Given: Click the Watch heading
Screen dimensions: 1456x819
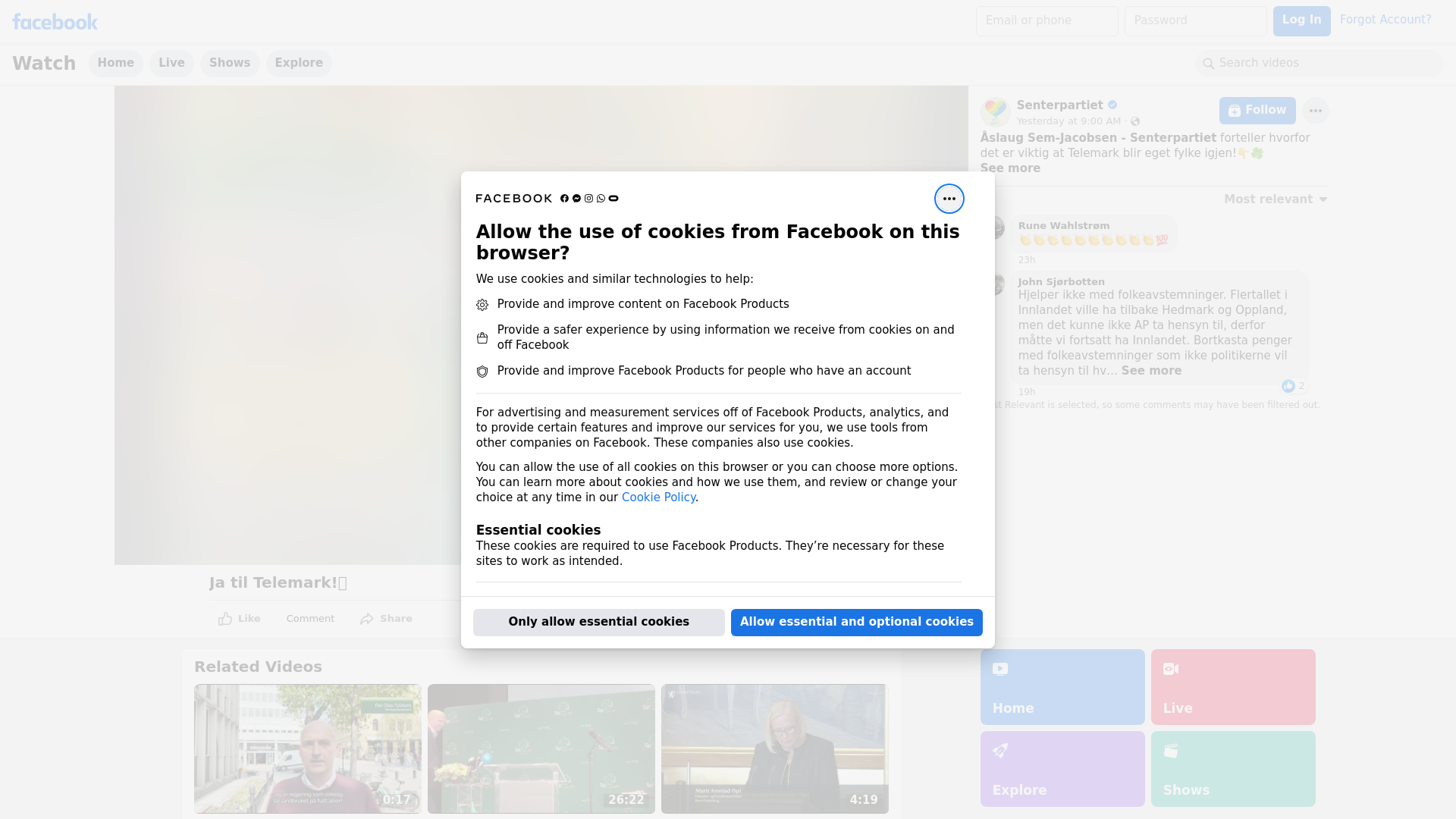Looking at the screenshot, I should 44,63.
